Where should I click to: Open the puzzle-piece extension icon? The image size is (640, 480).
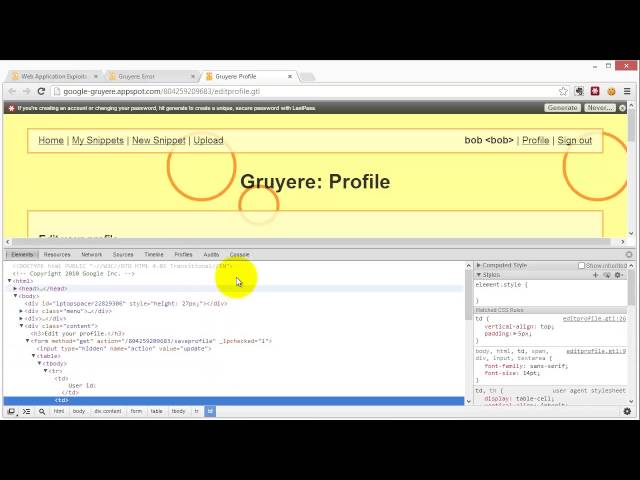[579, 91]
